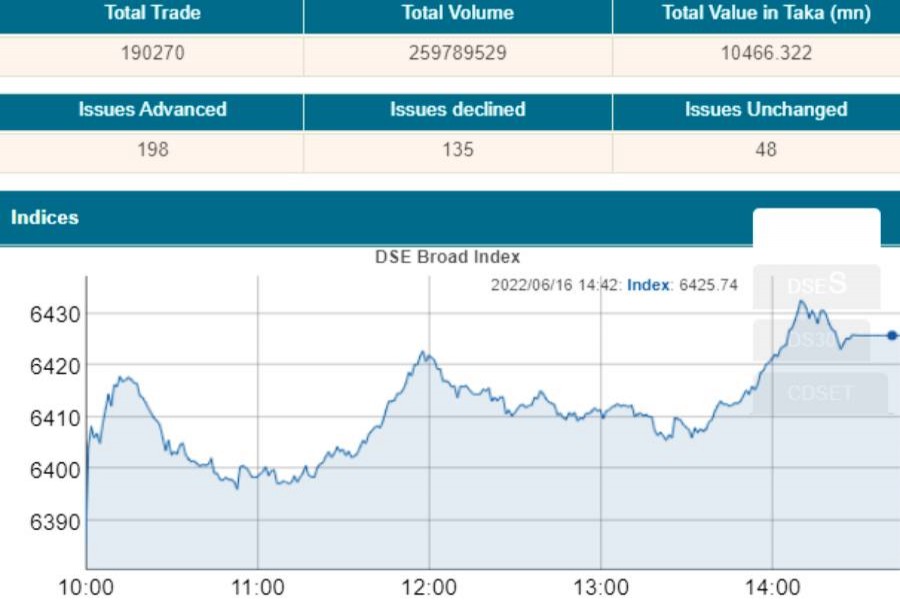
Task: Click the Issues Advanced header
Action: click(x=152, y=110)
